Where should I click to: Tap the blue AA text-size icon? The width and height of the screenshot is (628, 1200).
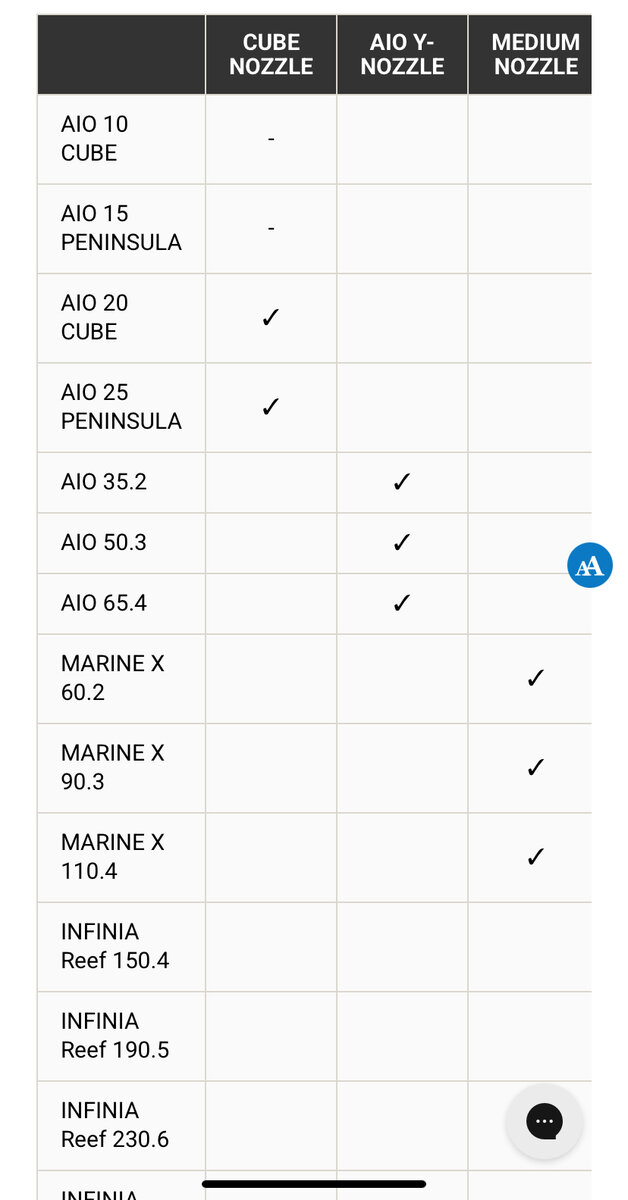[589, 566]
